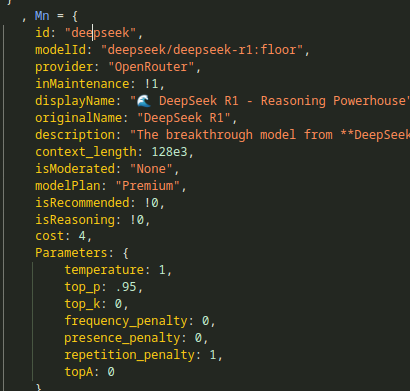This screenshot has height=391, width=410.
Task: Click the opening brace after Parameters
Action: point(125,253)
